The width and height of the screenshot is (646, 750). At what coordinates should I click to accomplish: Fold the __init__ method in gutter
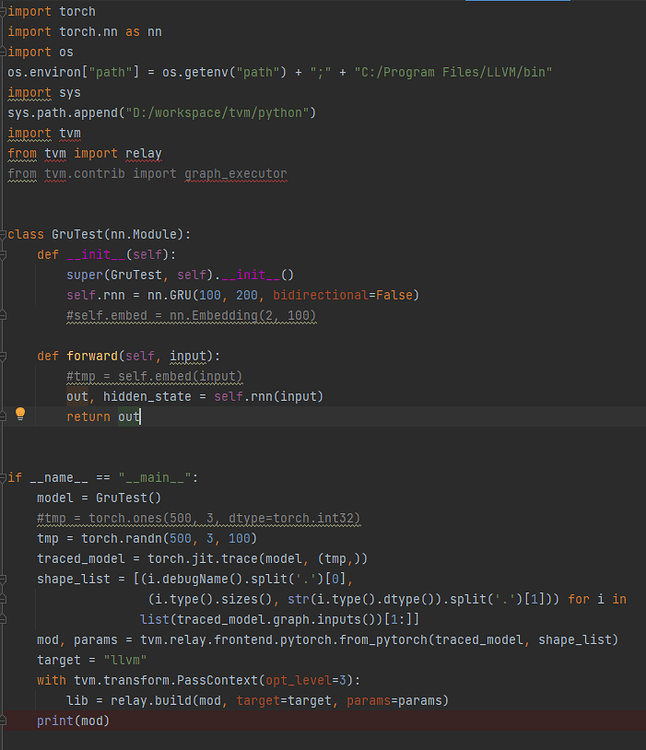(x=4, y=255)
